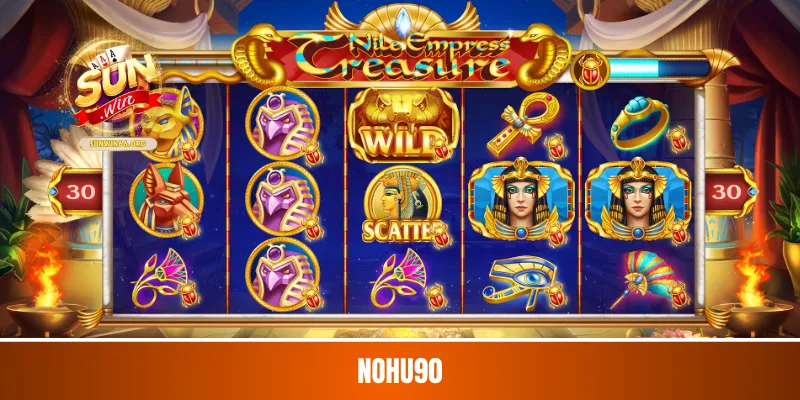This screenshot has width=800, height=400.
Task: Select the golden ankh symbol
Action: coord(522,123)
